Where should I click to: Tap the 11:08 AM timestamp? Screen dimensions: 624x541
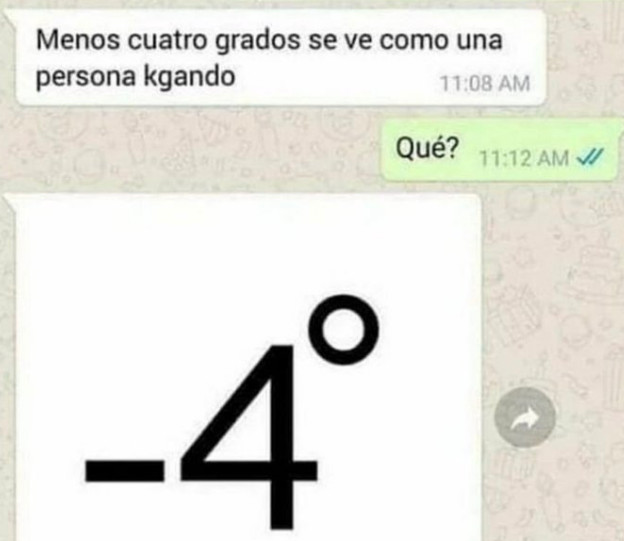pos(485,84)
